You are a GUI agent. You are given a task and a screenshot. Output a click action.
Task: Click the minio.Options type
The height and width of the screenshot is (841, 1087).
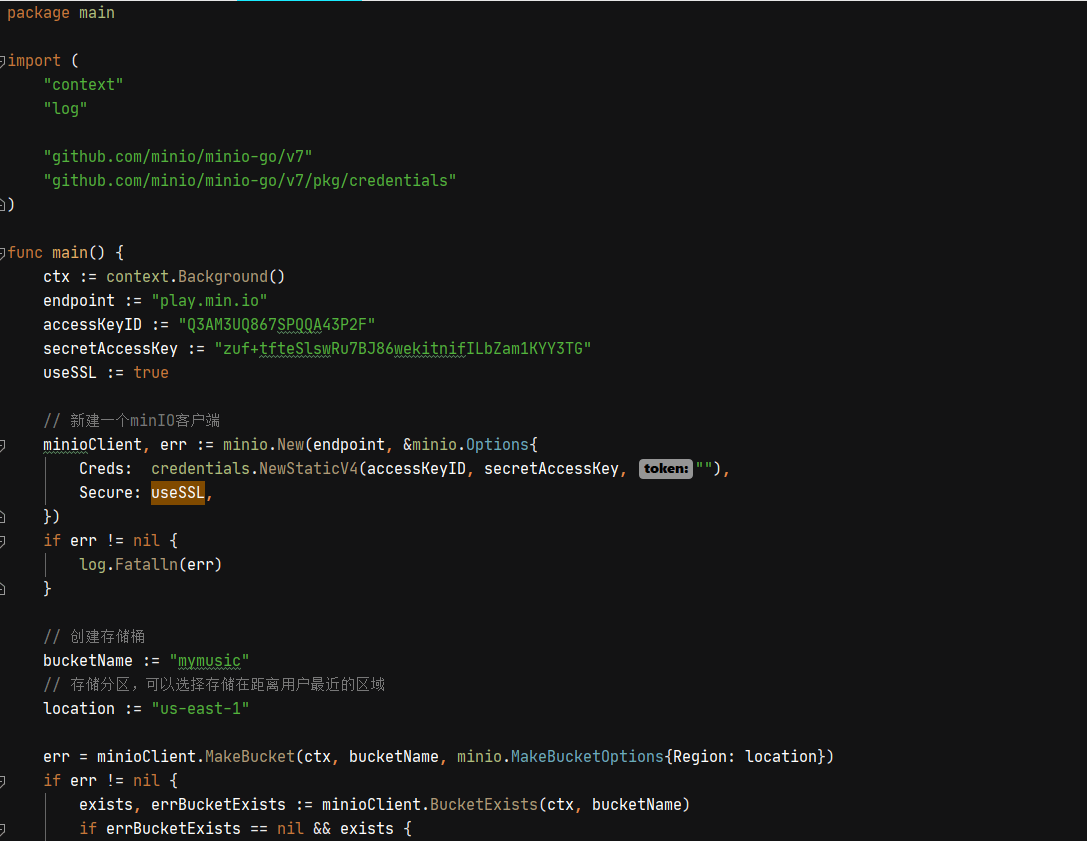point(471,445)
